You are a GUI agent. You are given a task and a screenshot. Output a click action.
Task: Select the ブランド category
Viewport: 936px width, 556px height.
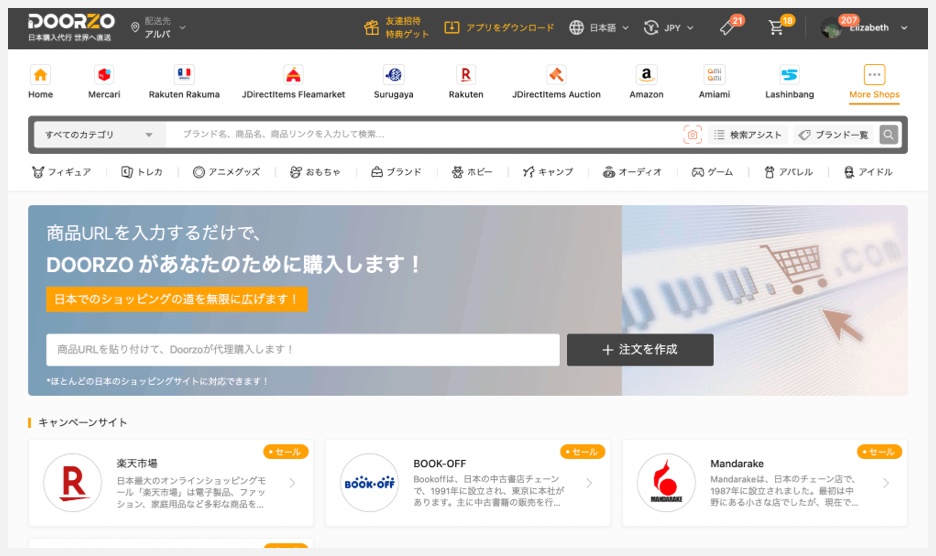tap(396, 172)
